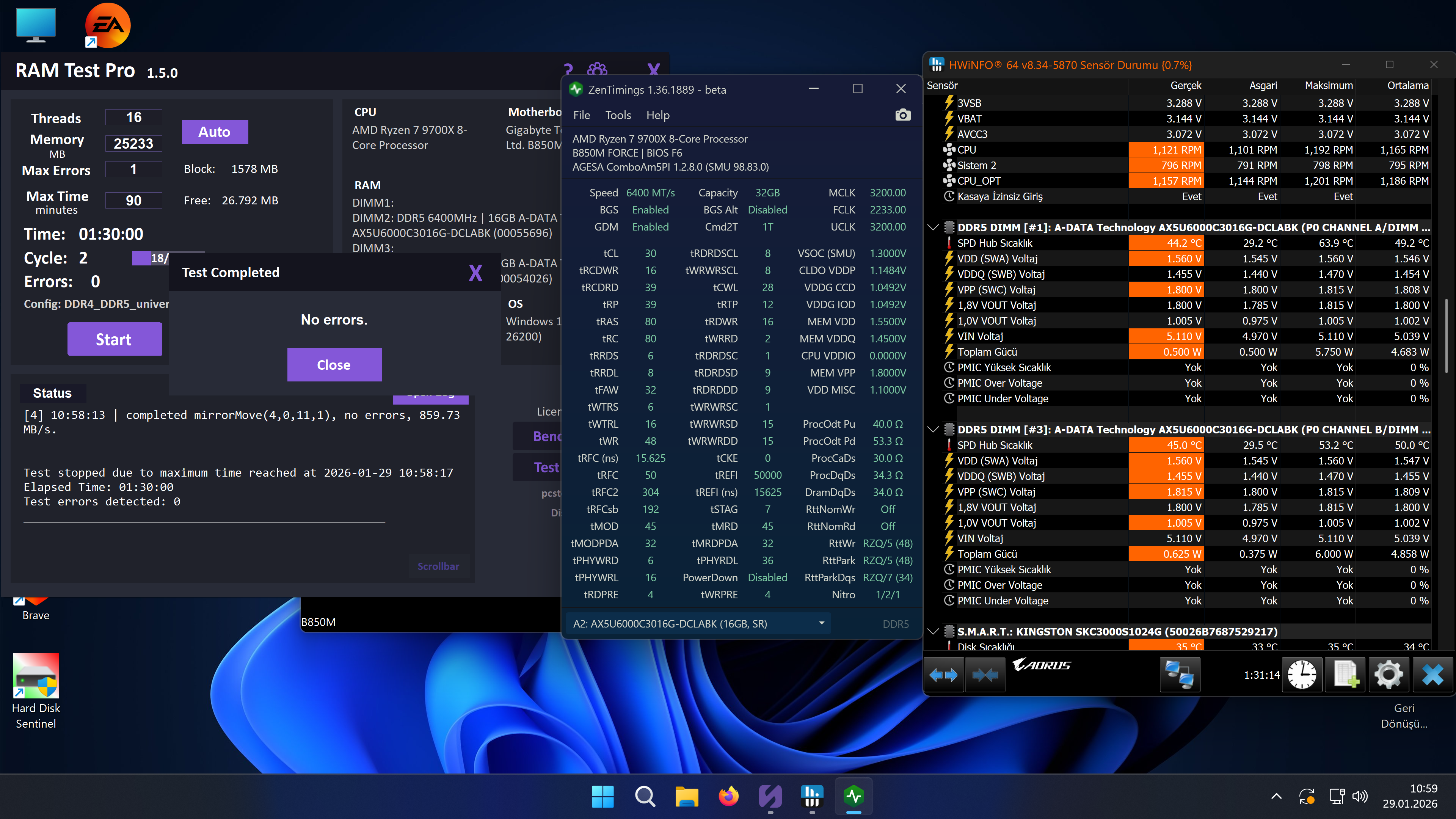Close the Test Completed dialog
The image size is (1456, 819).
(334, 364)
